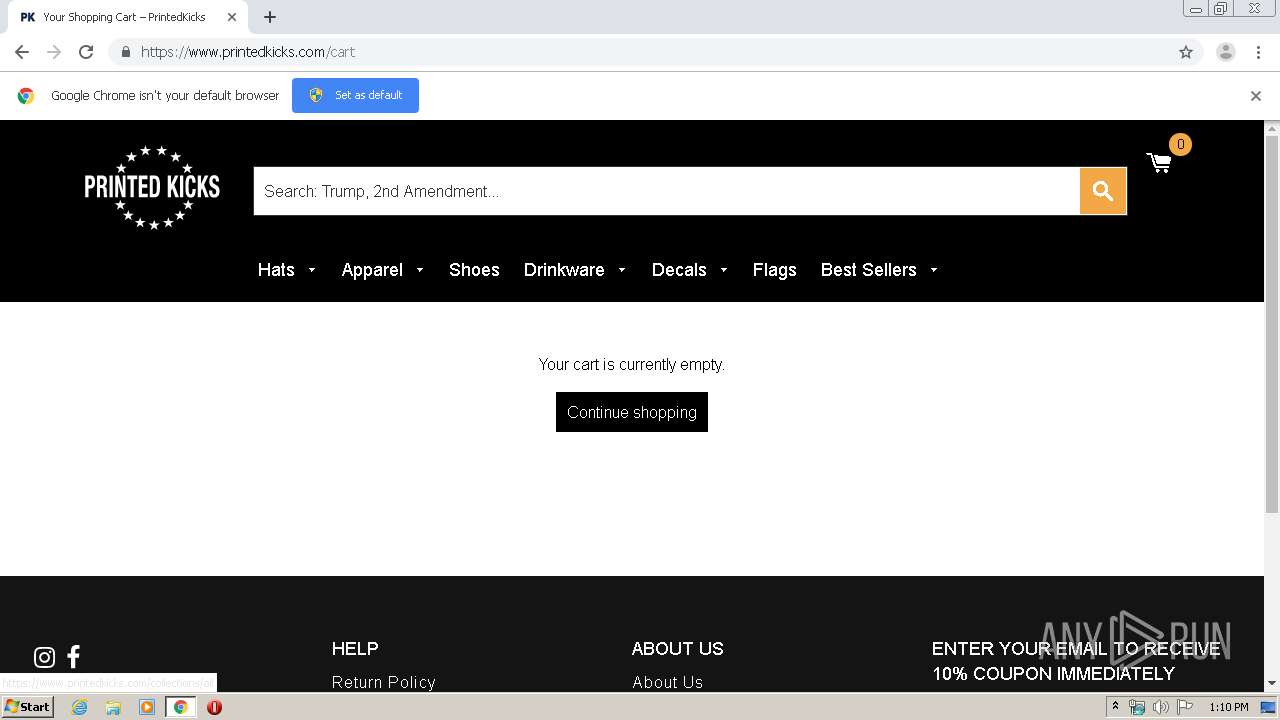Focus the product search input field
1280x720 pixels.
(x=667, y=191)
